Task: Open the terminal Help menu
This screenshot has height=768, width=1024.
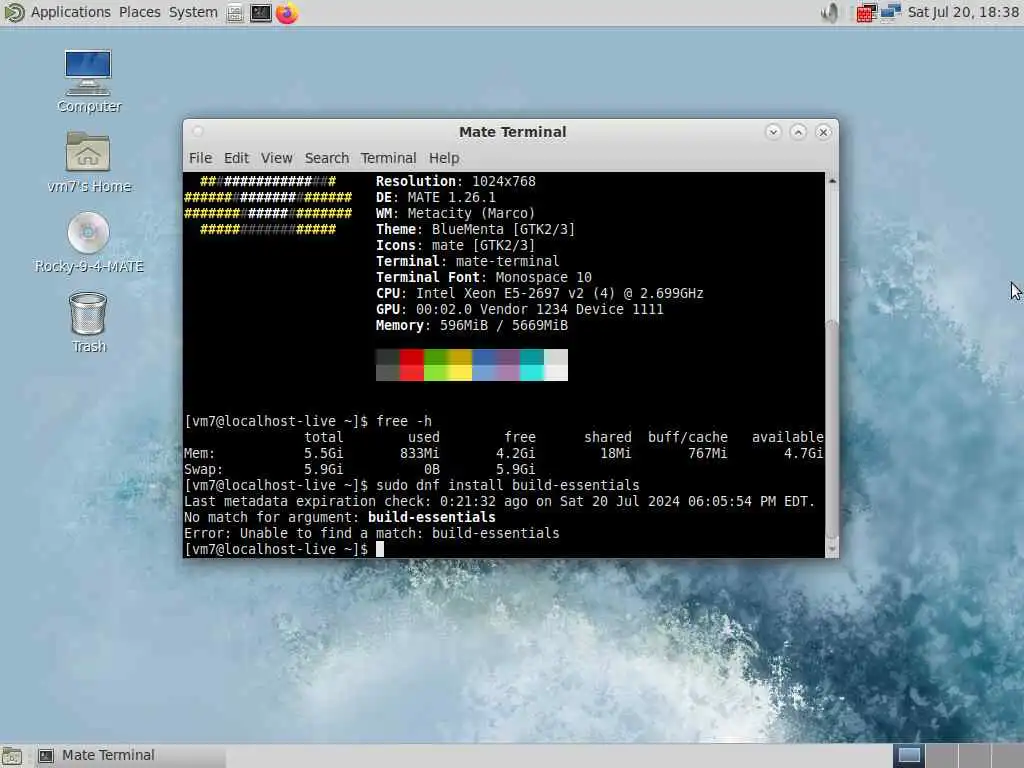Action: tap(443, 158)
